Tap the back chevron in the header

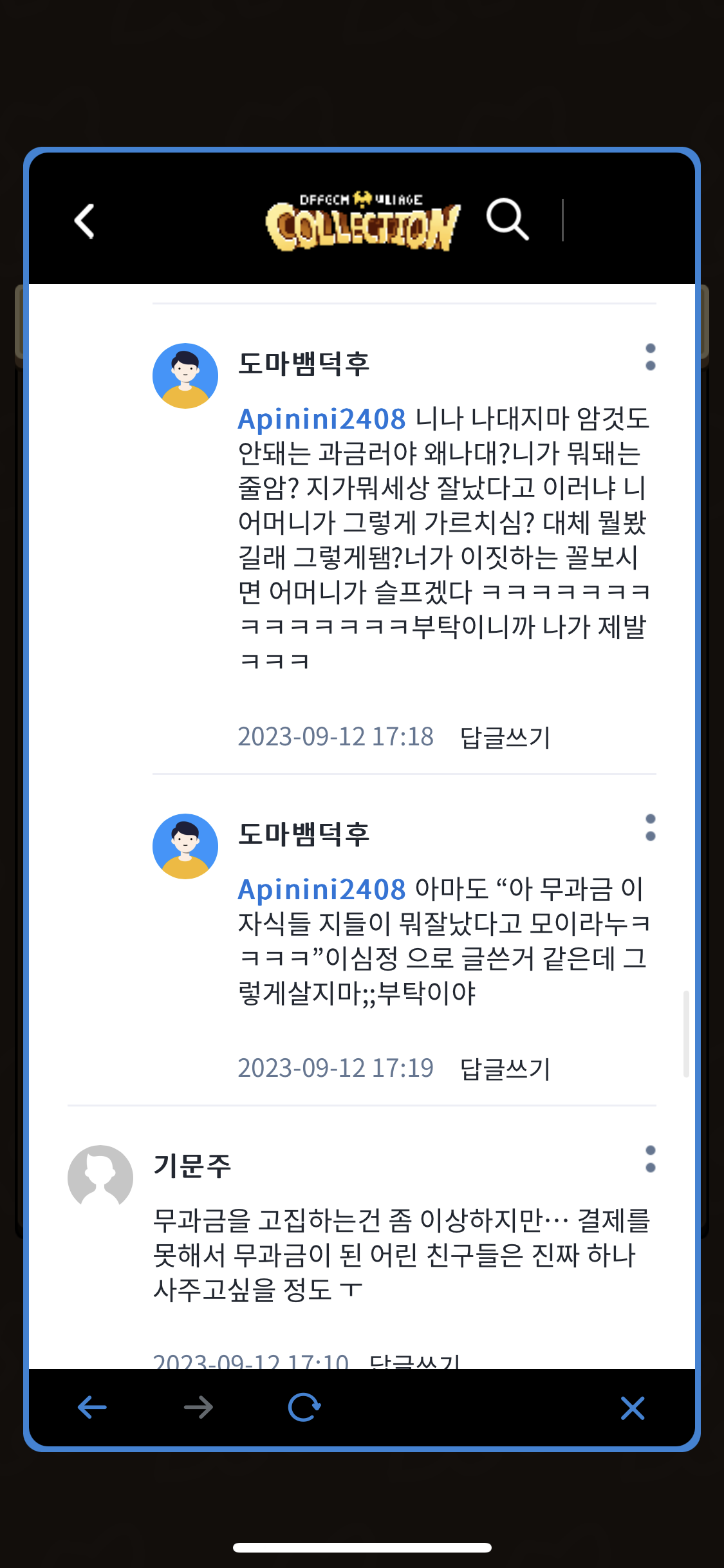click(84, 221)
